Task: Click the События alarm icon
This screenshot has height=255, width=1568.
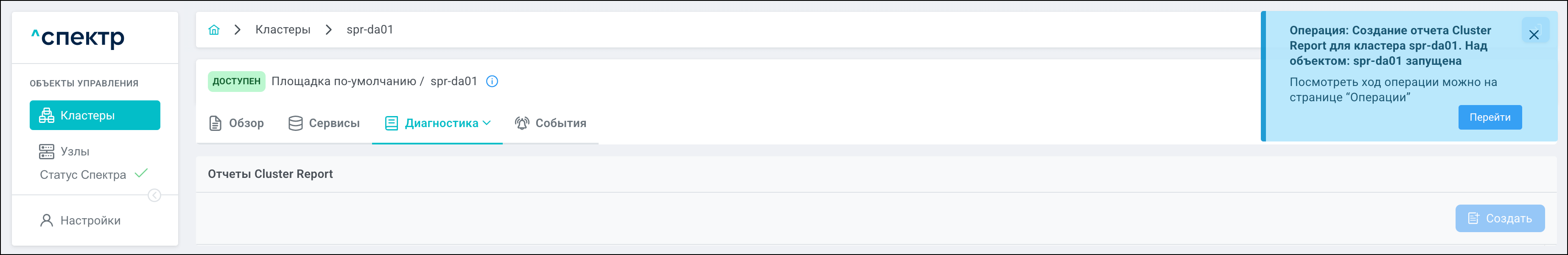Action: coord(522,123)
